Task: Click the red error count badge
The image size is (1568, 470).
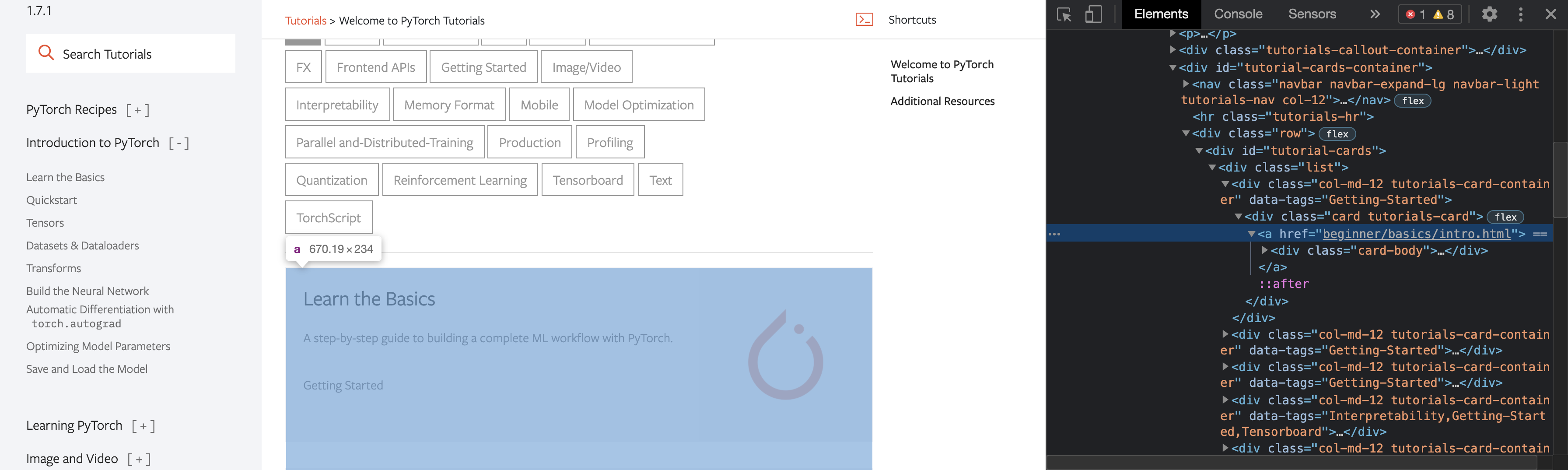Action: click(1415, 14)
